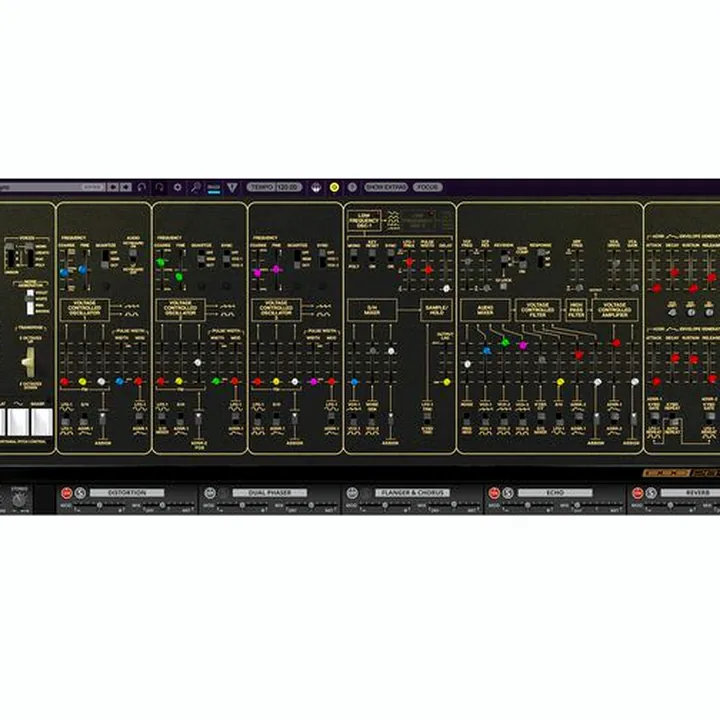Click the noise generator color slider
720x720 pixels.
(x=30, y=302)
